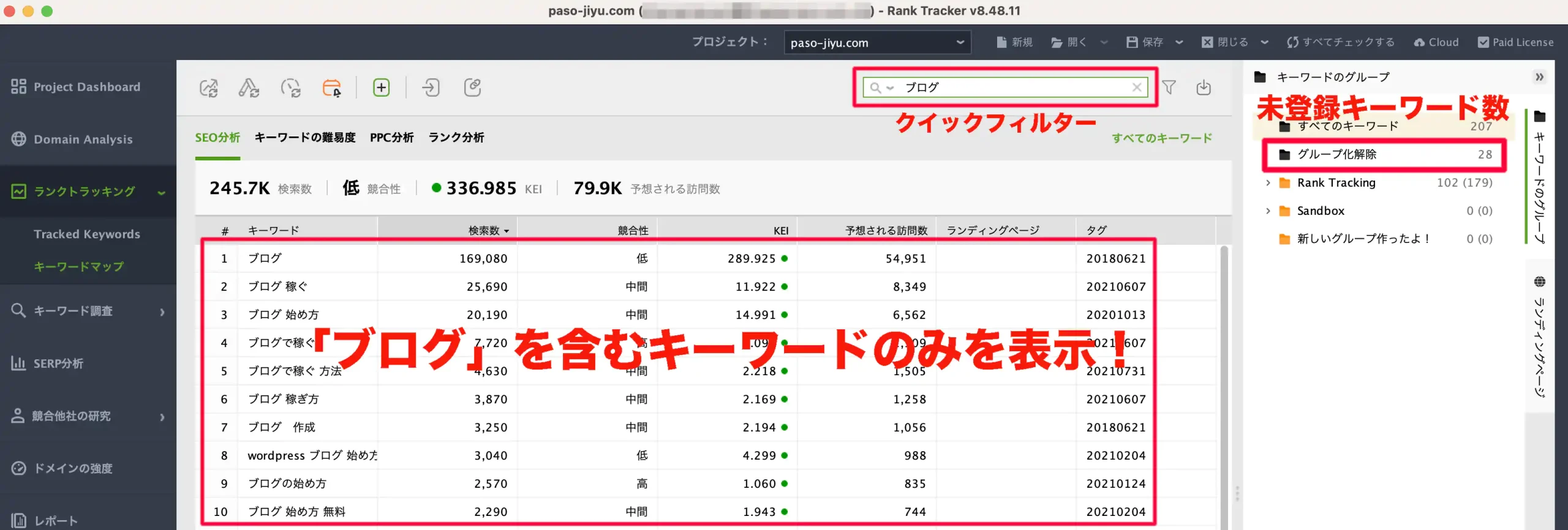
Task: Select キーワードマップ submenu item
Action: [x=78, y=267]
